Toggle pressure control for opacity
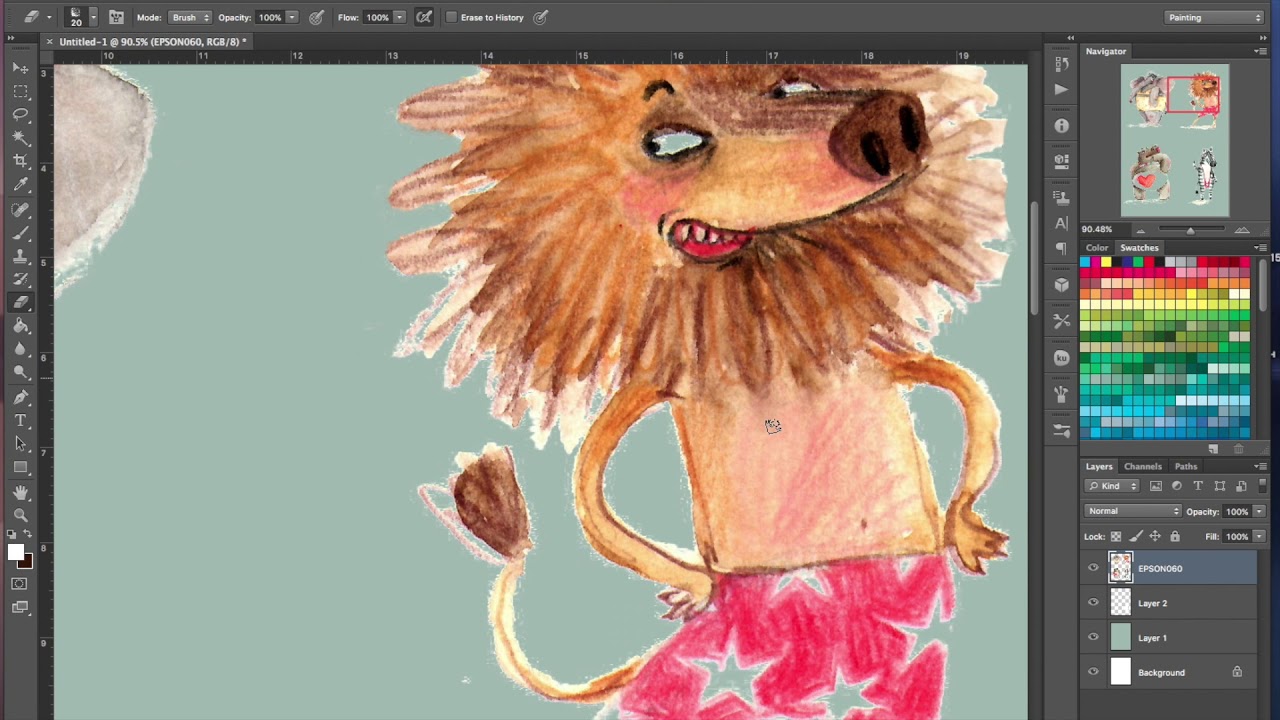This screenshot has height=720, width=1280. pos(317,17)
